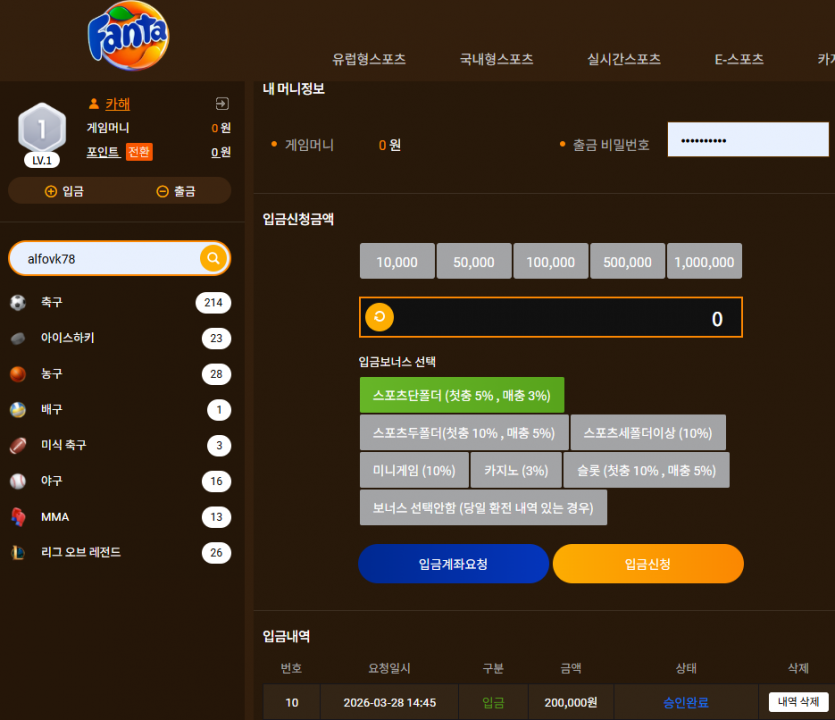Click 내역 삭제 for deposit record 10
835x720 pixels.
(798, 702)
